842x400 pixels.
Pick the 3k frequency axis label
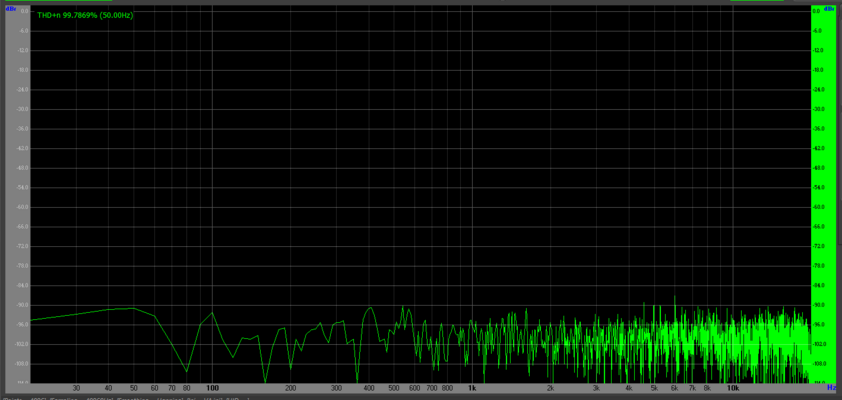click(x=597, y=388)
